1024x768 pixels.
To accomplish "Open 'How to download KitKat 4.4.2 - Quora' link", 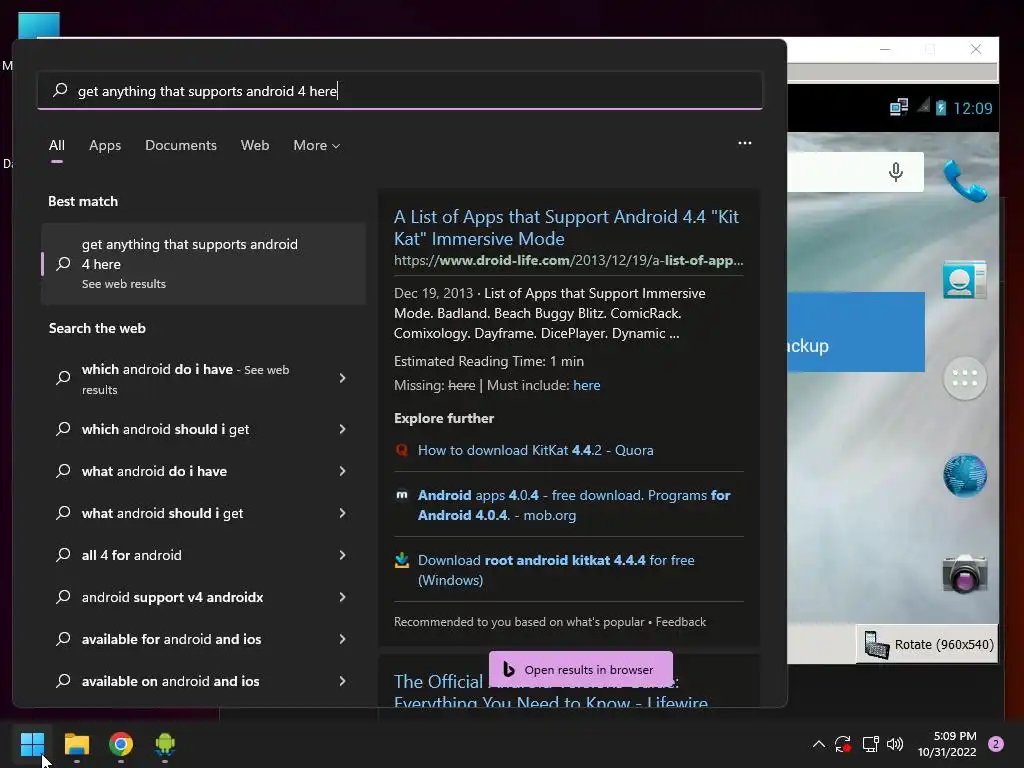I will 536,450.
